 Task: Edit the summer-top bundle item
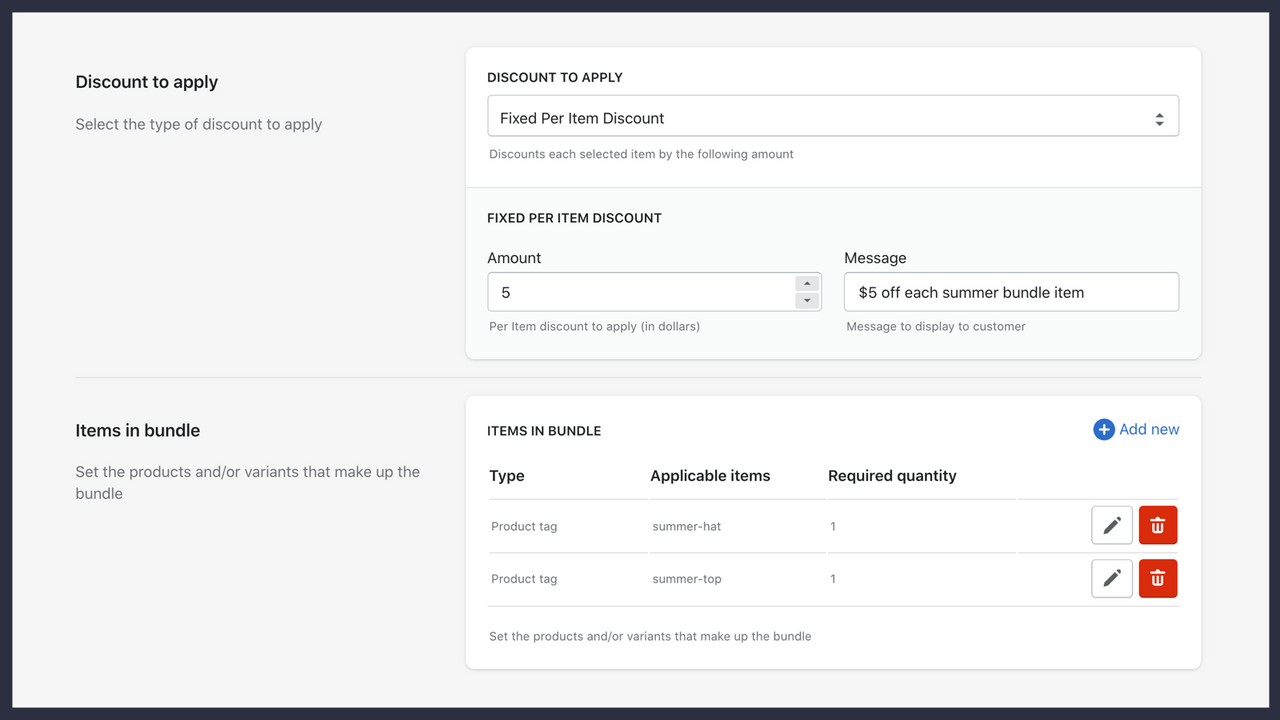tap(1111, 578)
